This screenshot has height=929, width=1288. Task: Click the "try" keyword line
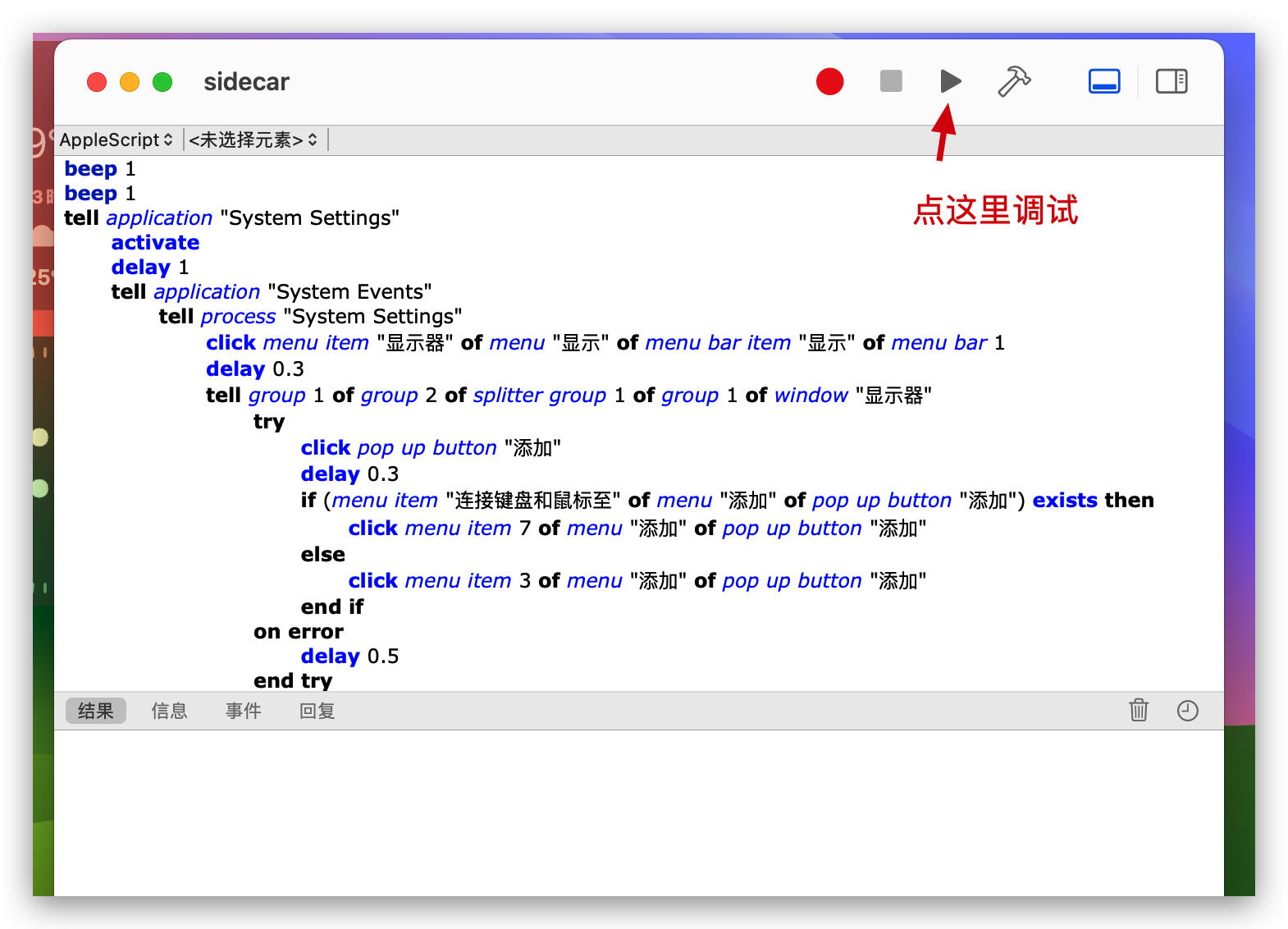pyautogui.click(x=269, y=422)
